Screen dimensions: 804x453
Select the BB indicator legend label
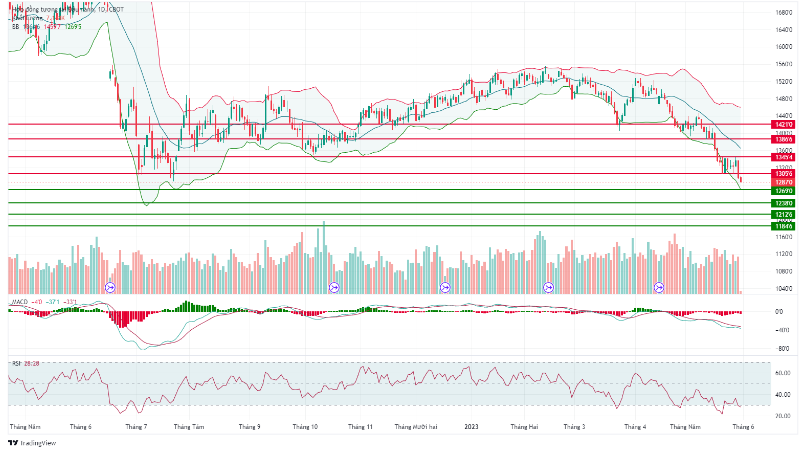pyautogui.click(x=16, y=27)
